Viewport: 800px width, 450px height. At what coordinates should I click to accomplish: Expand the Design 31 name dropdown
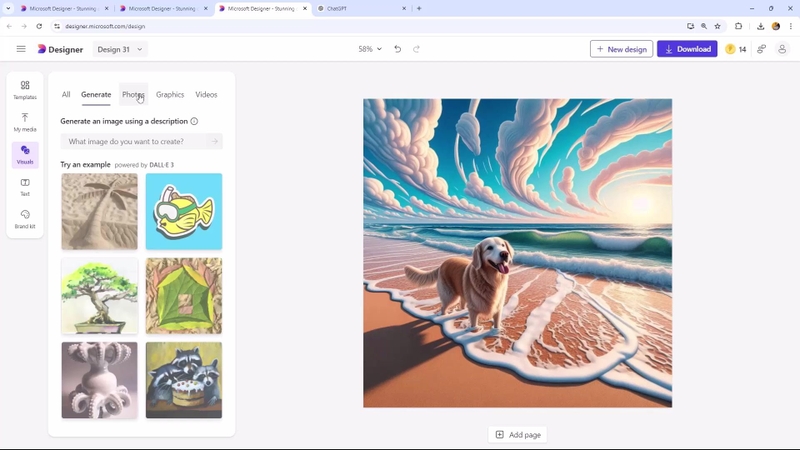point(120,49)
